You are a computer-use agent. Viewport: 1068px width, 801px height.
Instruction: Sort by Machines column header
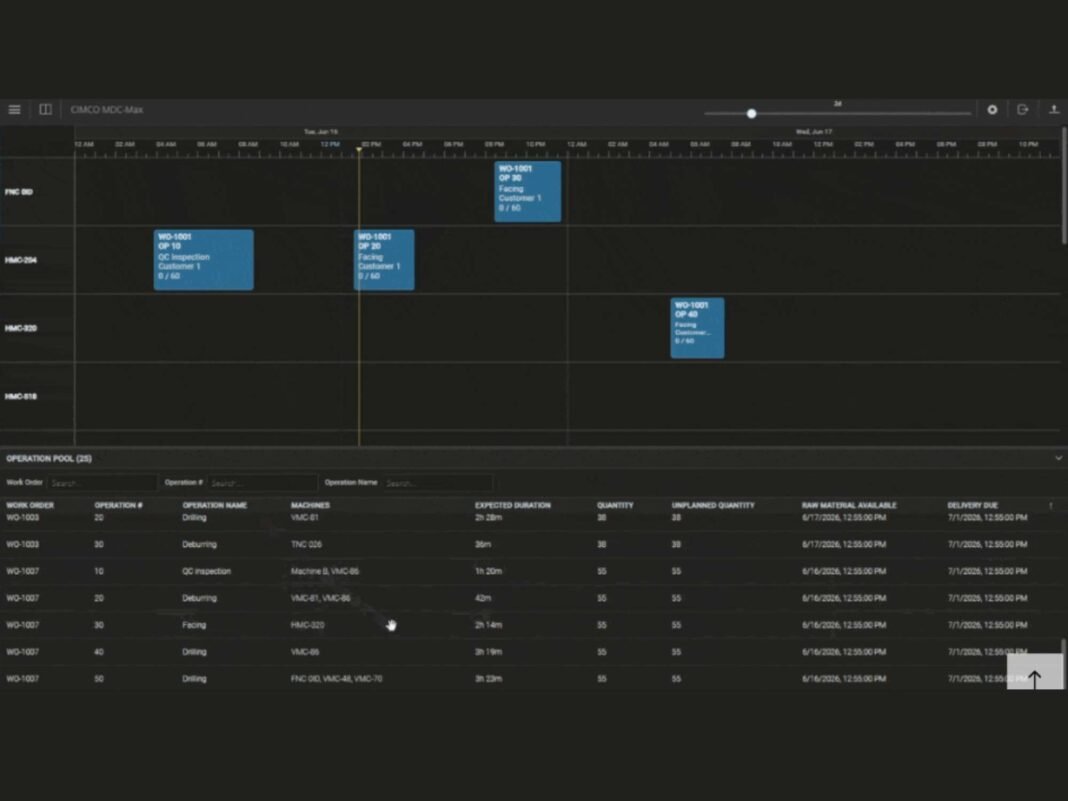310,505
